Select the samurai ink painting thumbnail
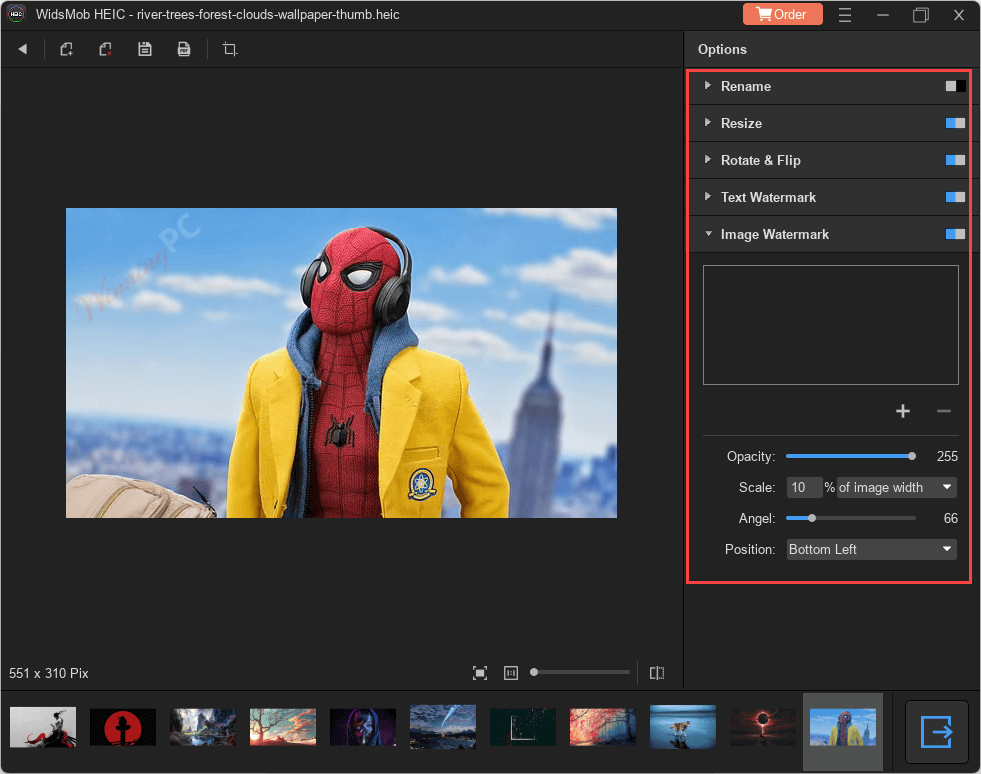Screen dimensions: 981x774 point(43,727)
